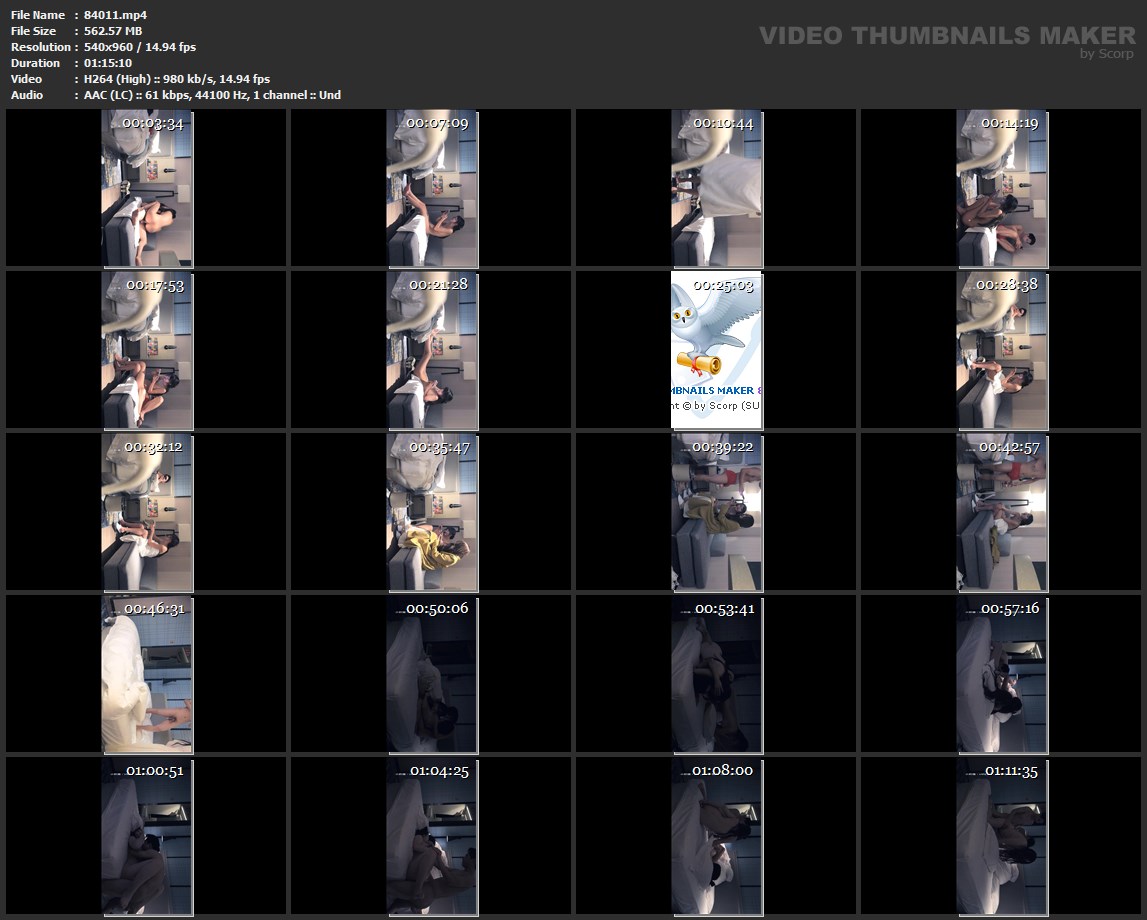The width and height of the screenshot is (1147, 920).
Task: Click the thumbnail at 00:17:53
Action: pyautogui.click(x=147, y=350)
